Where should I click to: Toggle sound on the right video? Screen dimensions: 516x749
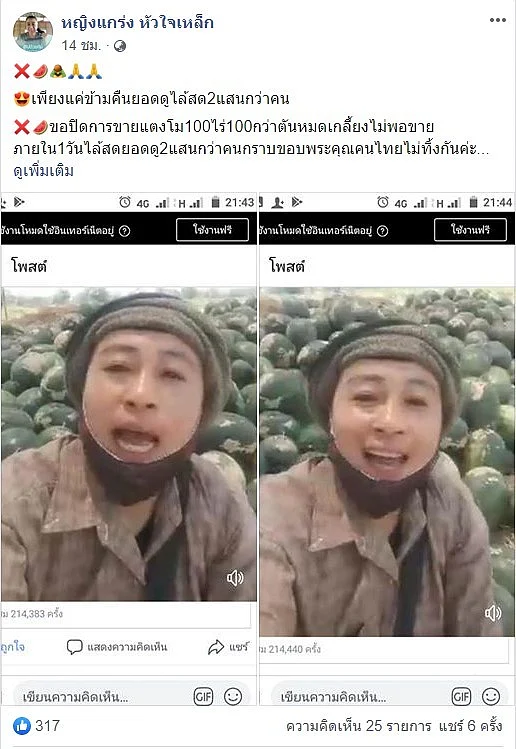pyautogui.click(x=493, y=613)
